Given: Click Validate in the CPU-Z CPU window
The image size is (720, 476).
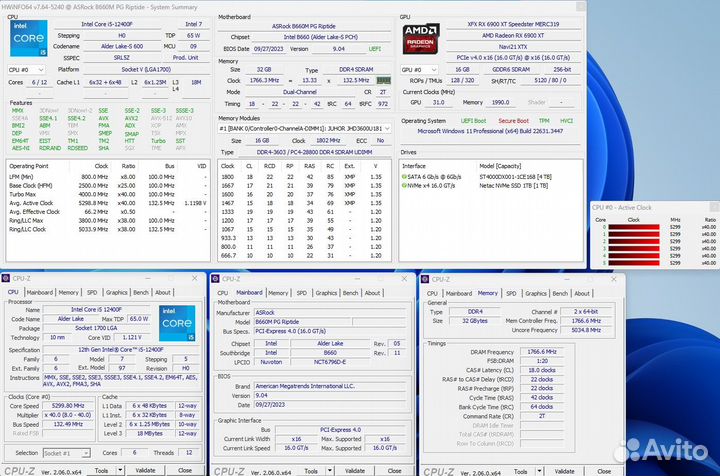Looking at the screenshot, I should tap(145, 470).
